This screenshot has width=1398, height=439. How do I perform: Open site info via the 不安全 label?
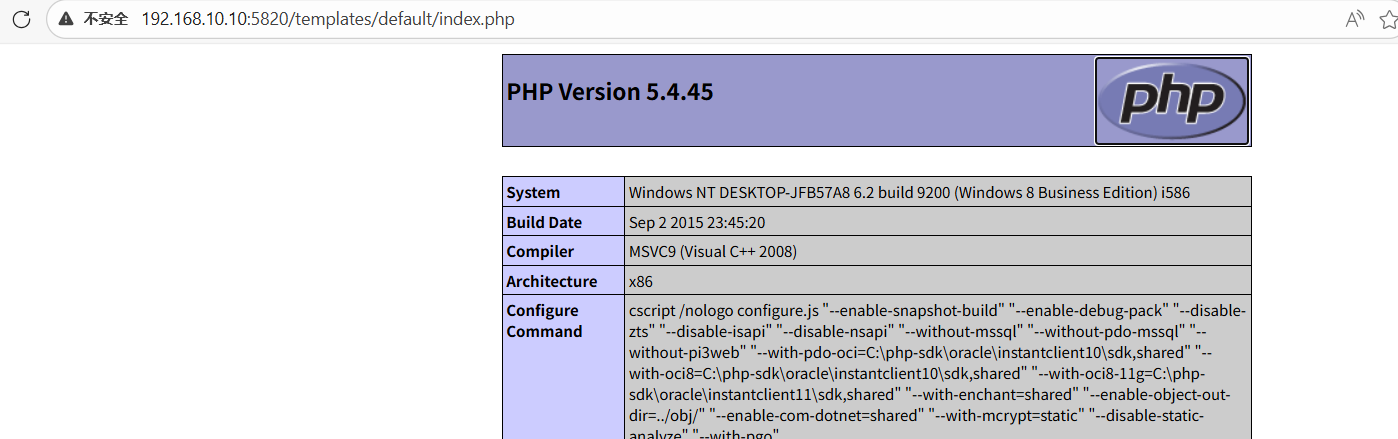(x=105, y=19)
